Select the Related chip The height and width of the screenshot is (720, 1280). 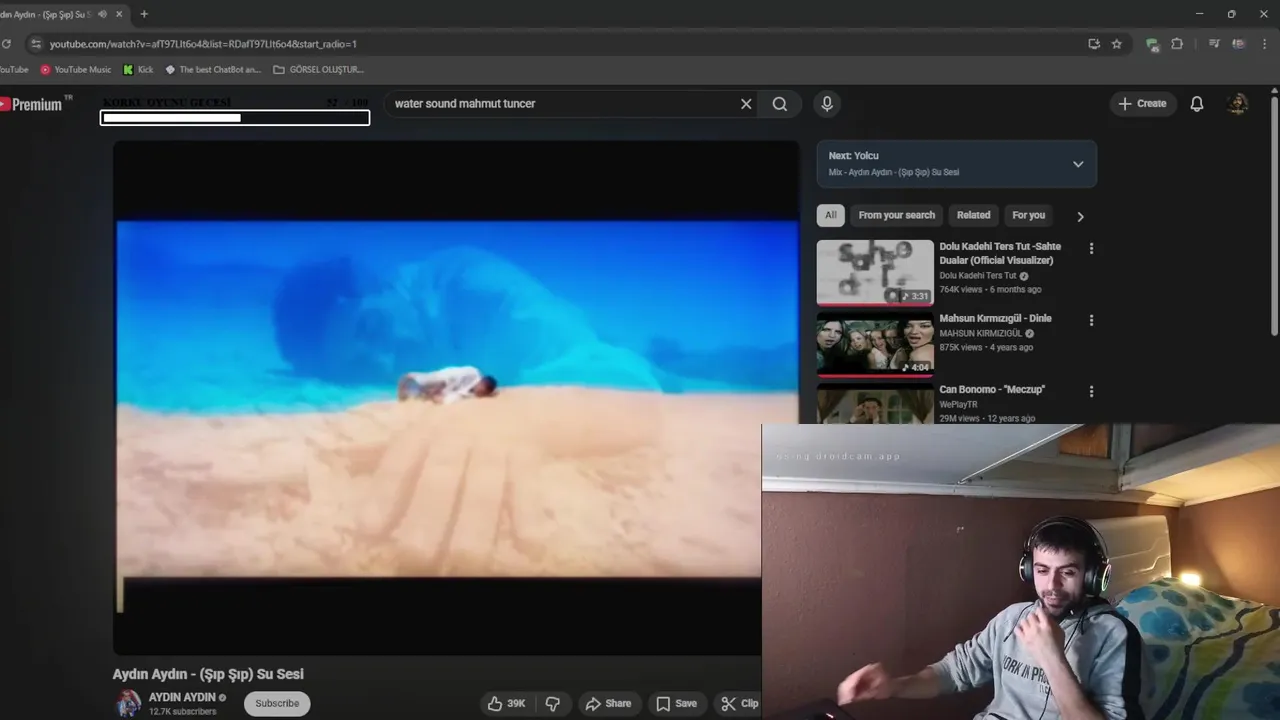(973, 215)
